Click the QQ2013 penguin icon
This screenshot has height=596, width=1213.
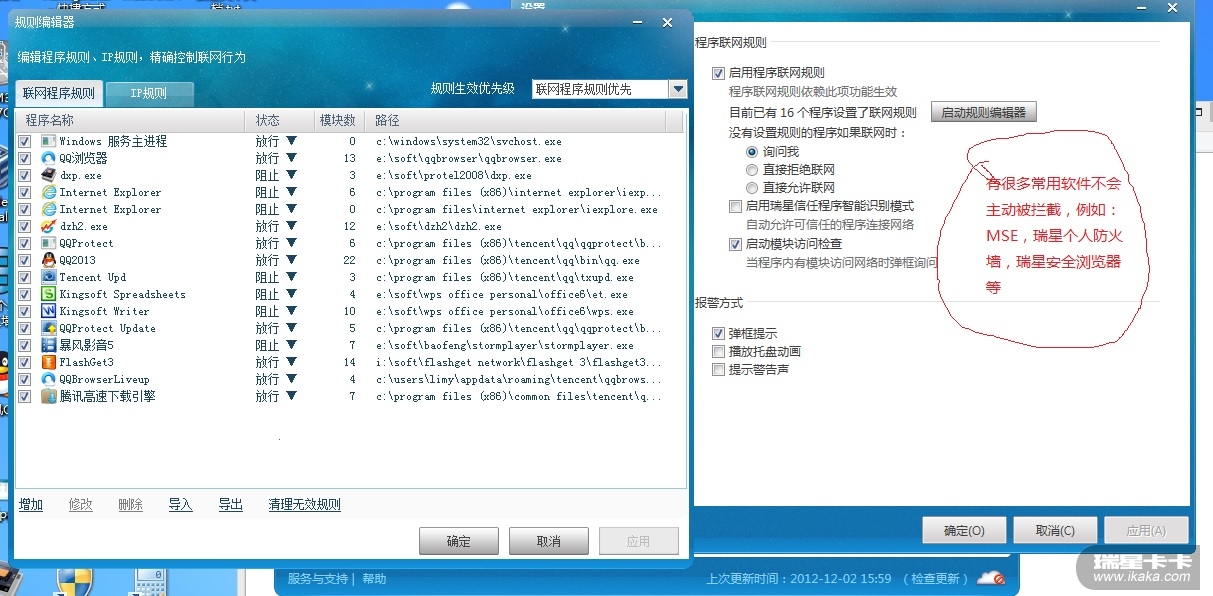(49, 260)
